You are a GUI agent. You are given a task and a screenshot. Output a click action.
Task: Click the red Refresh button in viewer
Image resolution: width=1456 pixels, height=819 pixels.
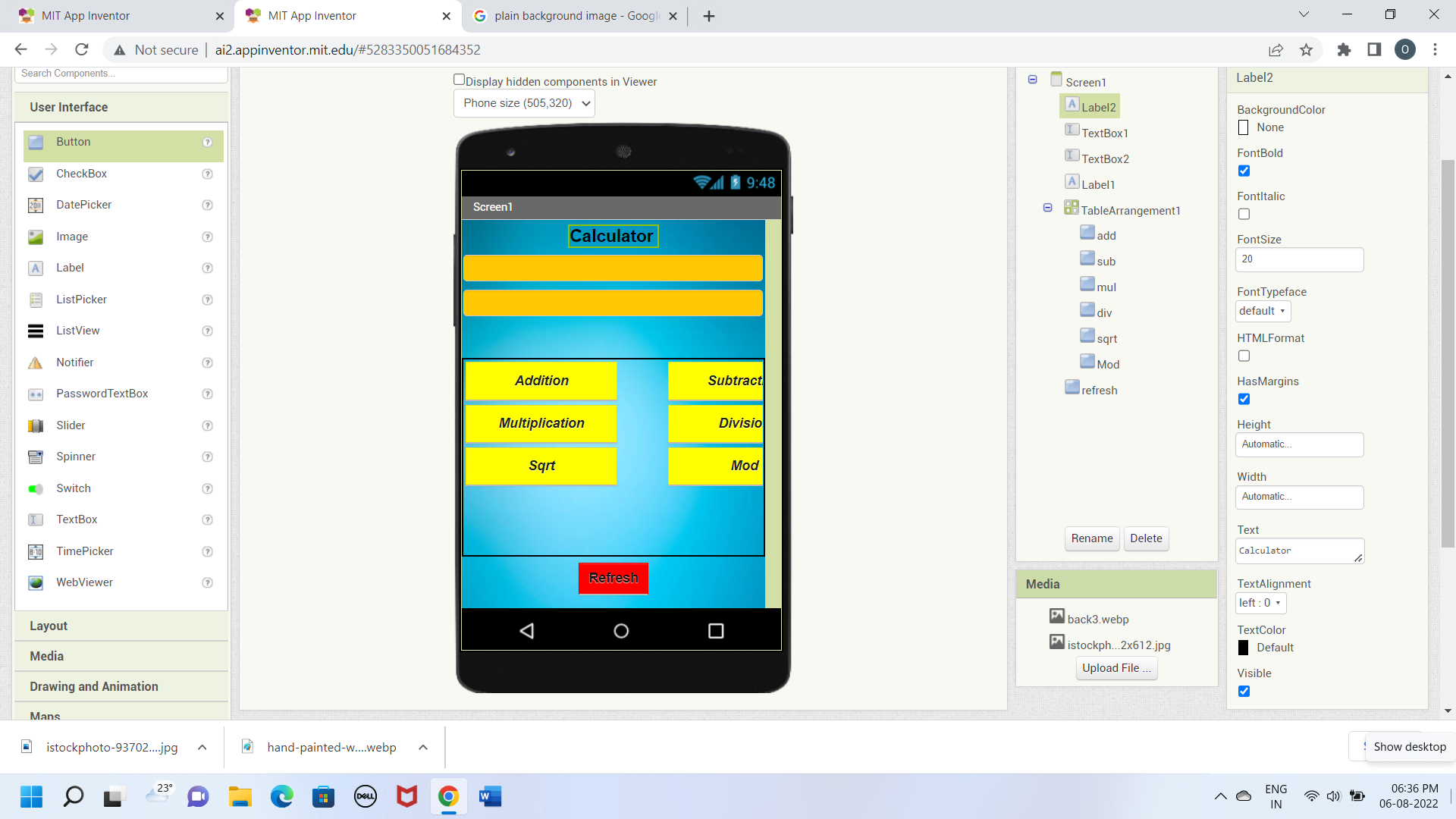[x=613, y=578]
